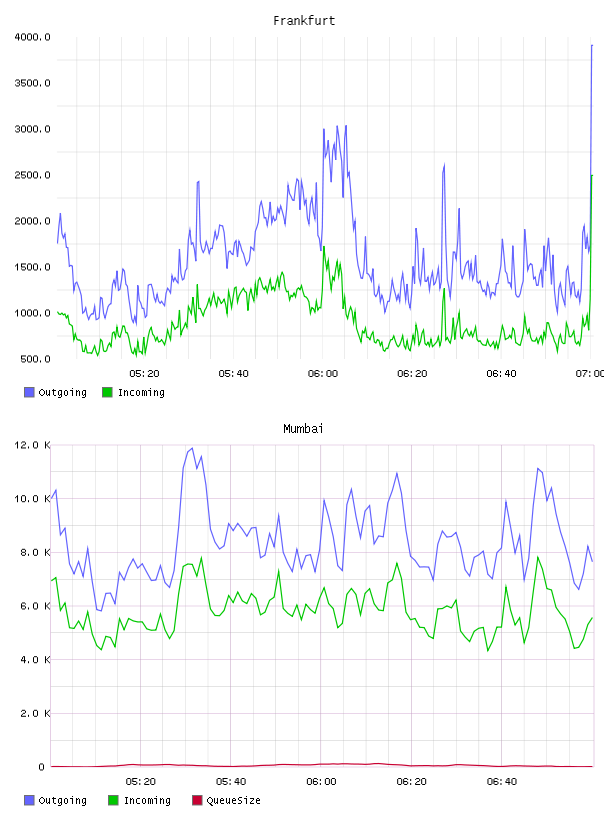This screenshot has width=608, height=816.
Task: Click the 1000.0 y-axis value in Frankfurt
Action: (x=32, y=313)
